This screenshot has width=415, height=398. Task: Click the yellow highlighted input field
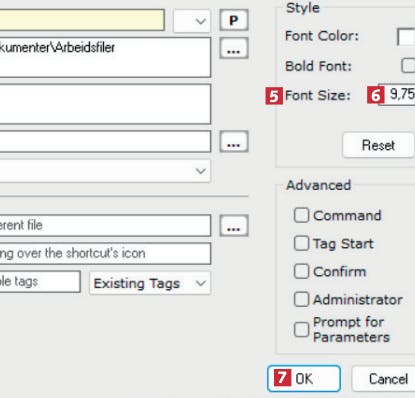82,20
